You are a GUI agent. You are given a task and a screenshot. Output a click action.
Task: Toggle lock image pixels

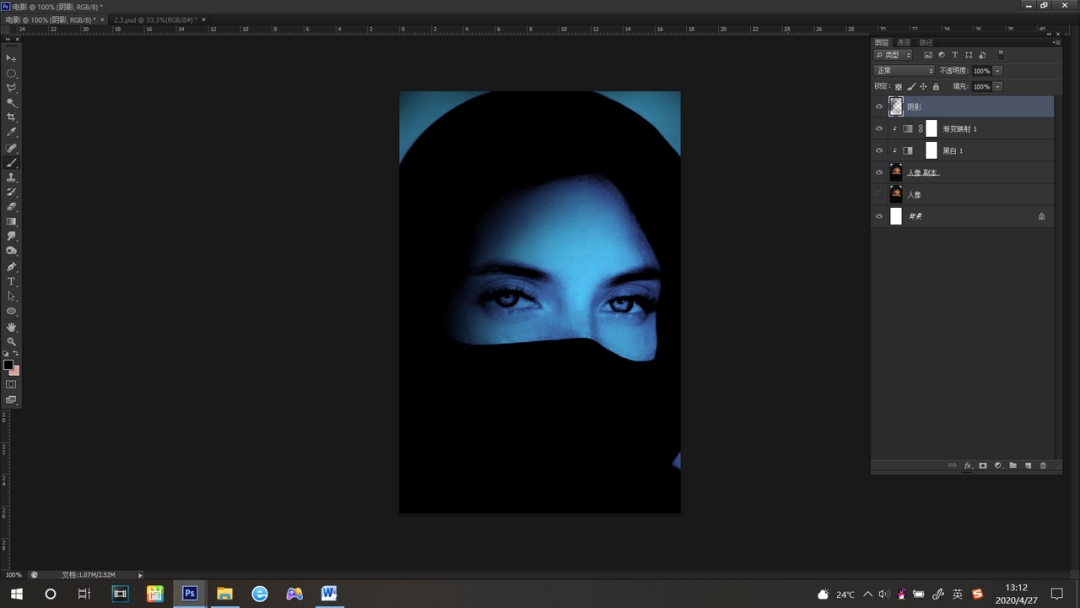point(911,87)
